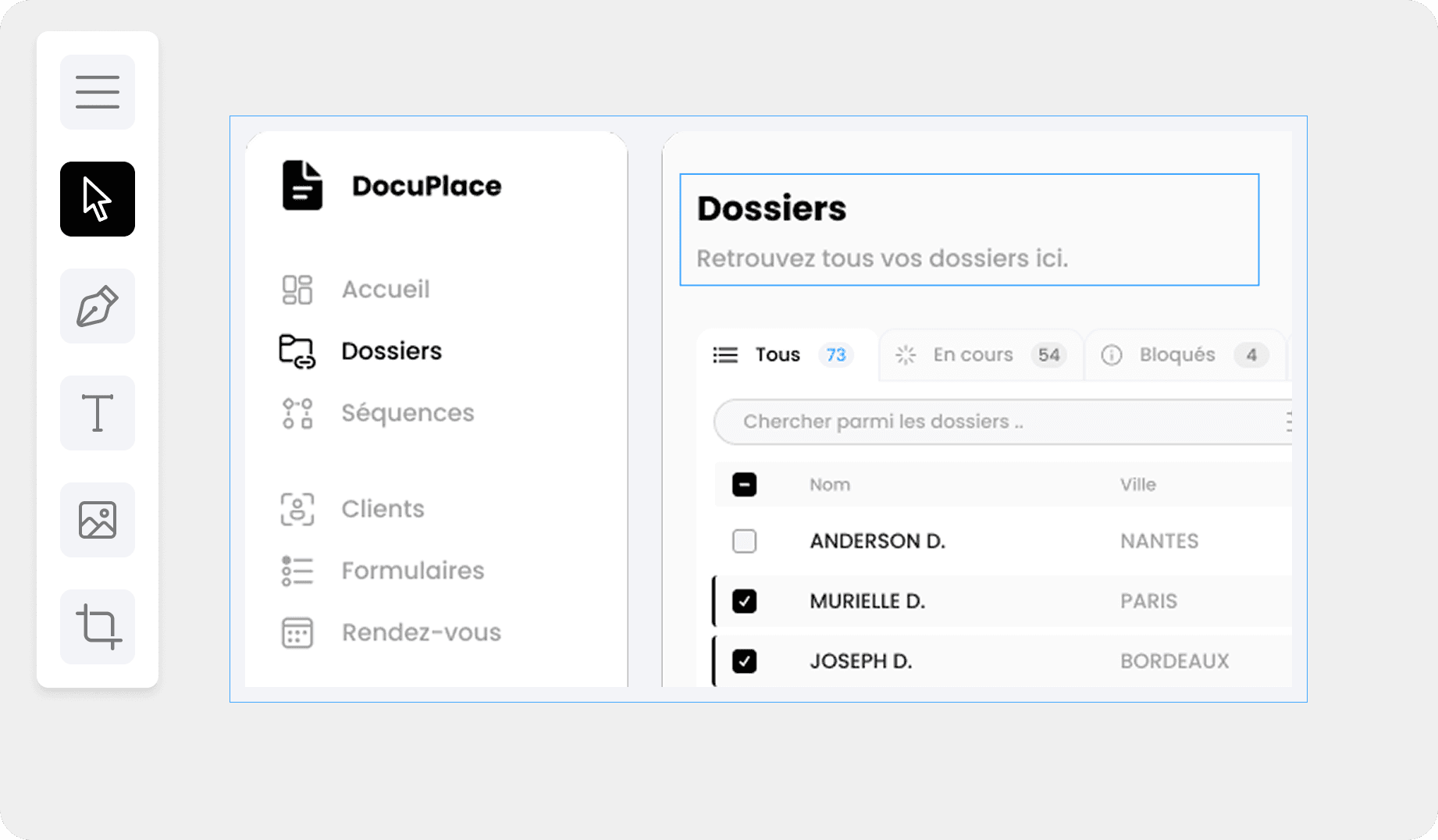Viewport: 1438px width, 840px height.
Task: Click the 73 count badge on Tous
Action: click(836, 355)
